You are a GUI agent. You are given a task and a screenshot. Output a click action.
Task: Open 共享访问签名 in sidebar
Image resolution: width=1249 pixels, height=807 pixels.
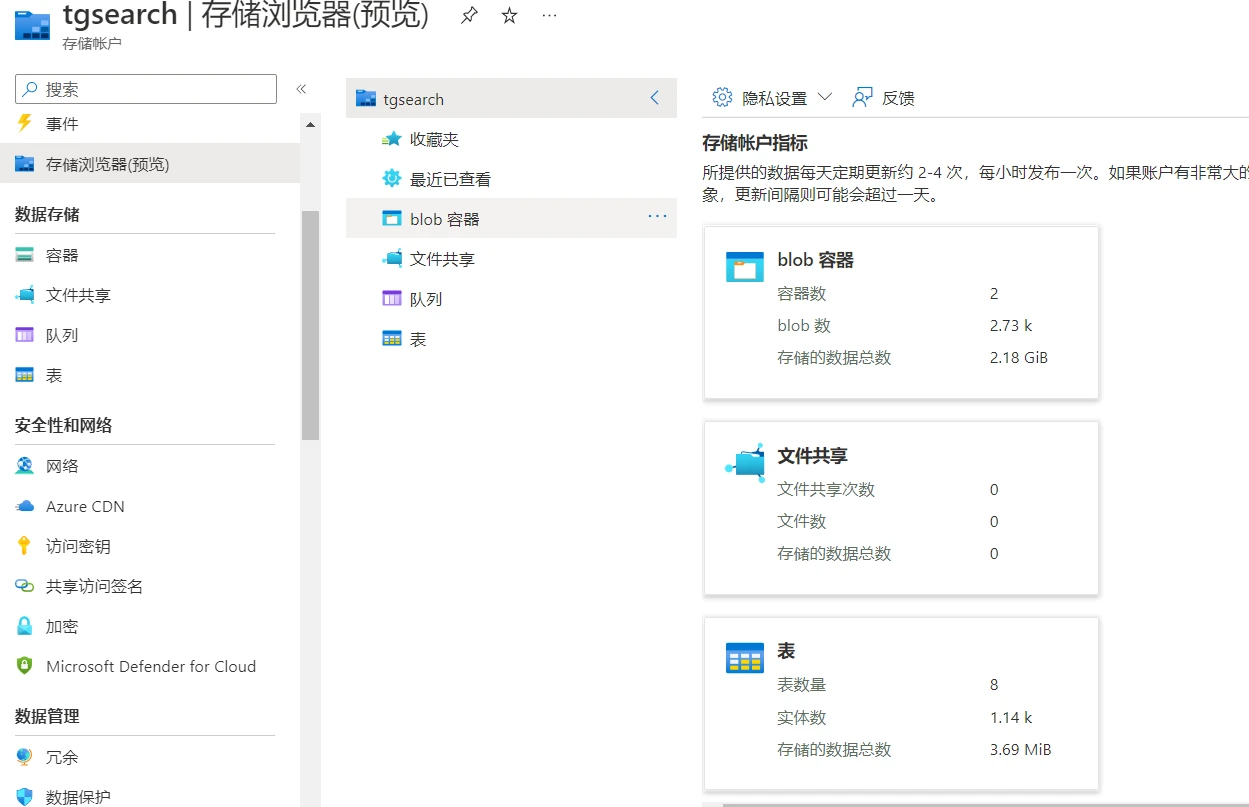click(x=94, y=586)
